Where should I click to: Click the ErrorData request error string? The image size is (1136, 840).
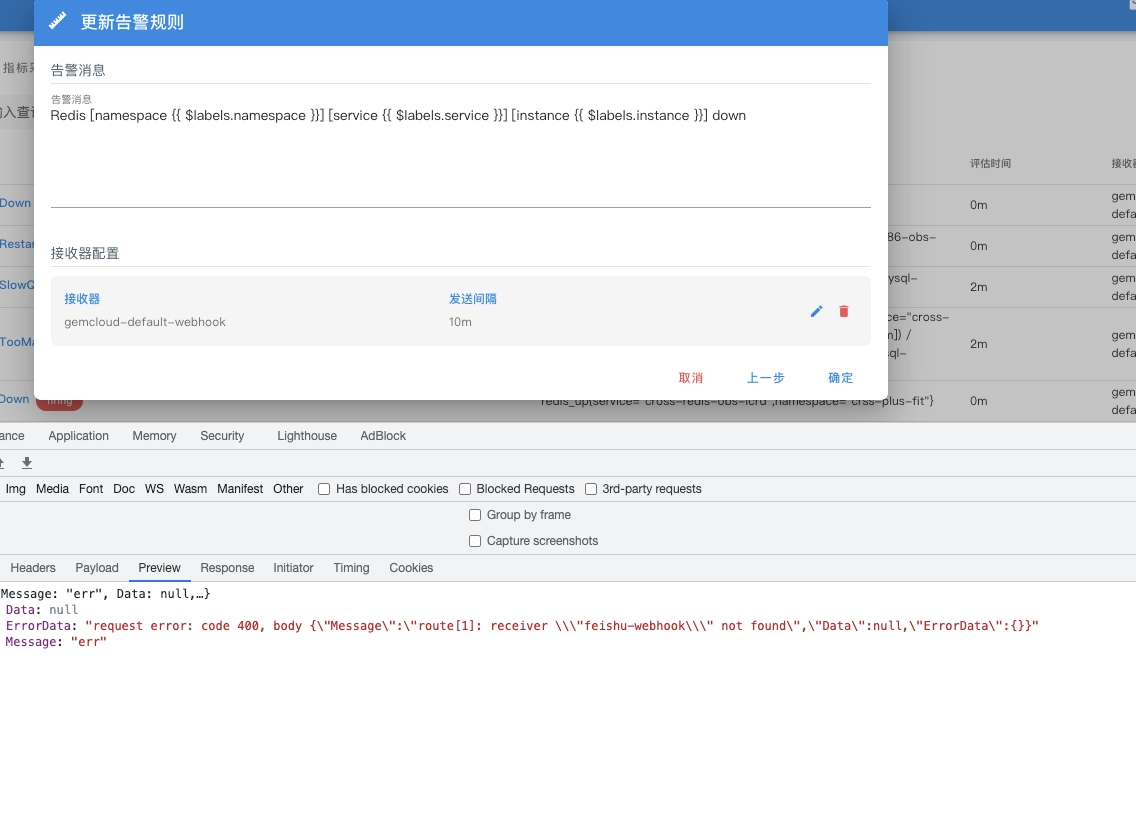pos(561,625)
